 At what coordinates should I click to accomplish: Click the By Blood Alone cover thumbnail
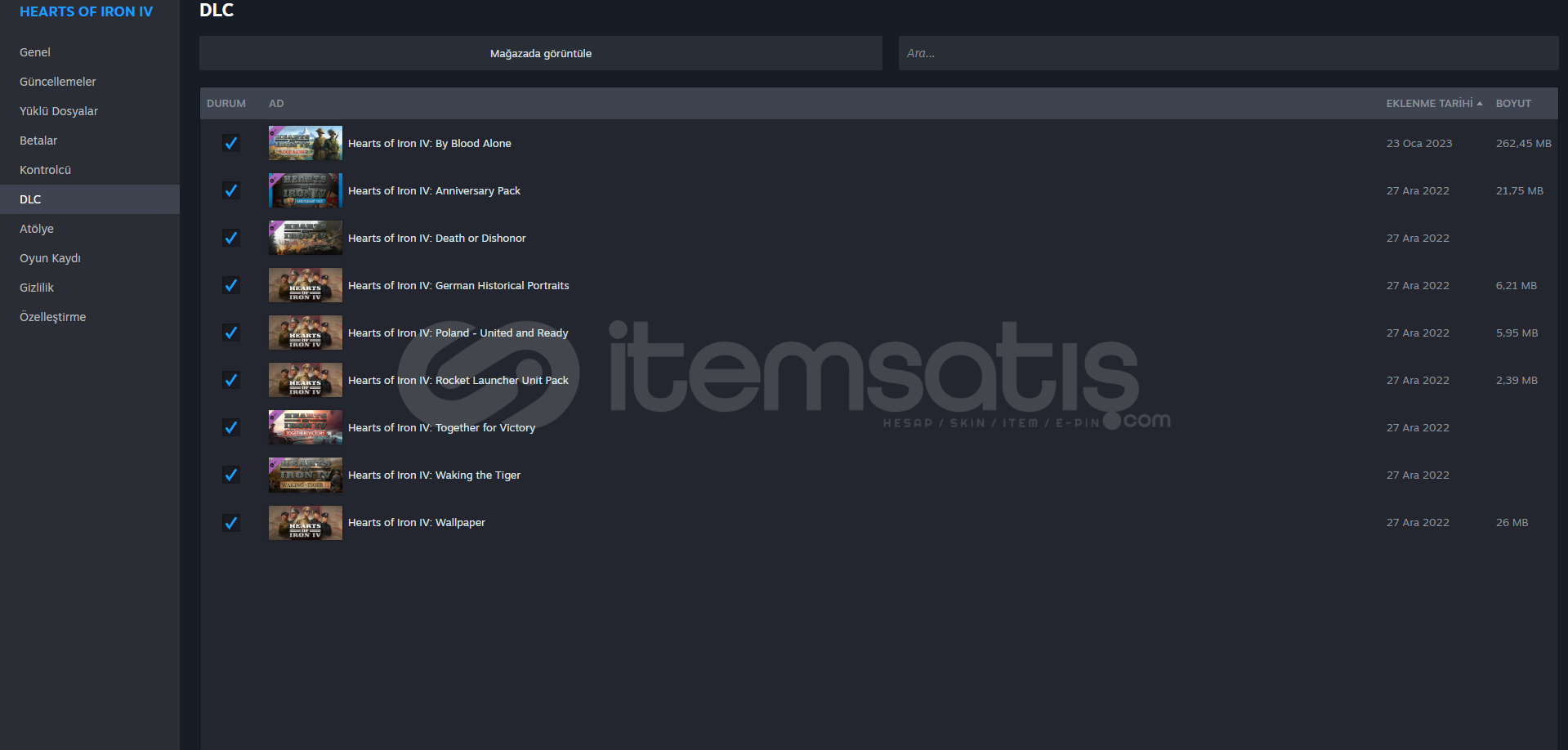(306, 143)
